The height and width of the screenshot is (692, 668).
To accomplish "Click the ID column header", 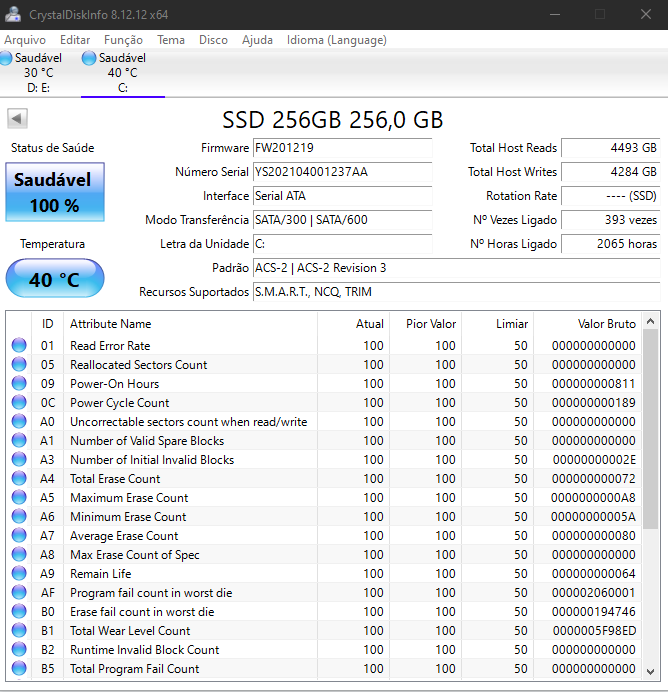I will click(48, 323).
